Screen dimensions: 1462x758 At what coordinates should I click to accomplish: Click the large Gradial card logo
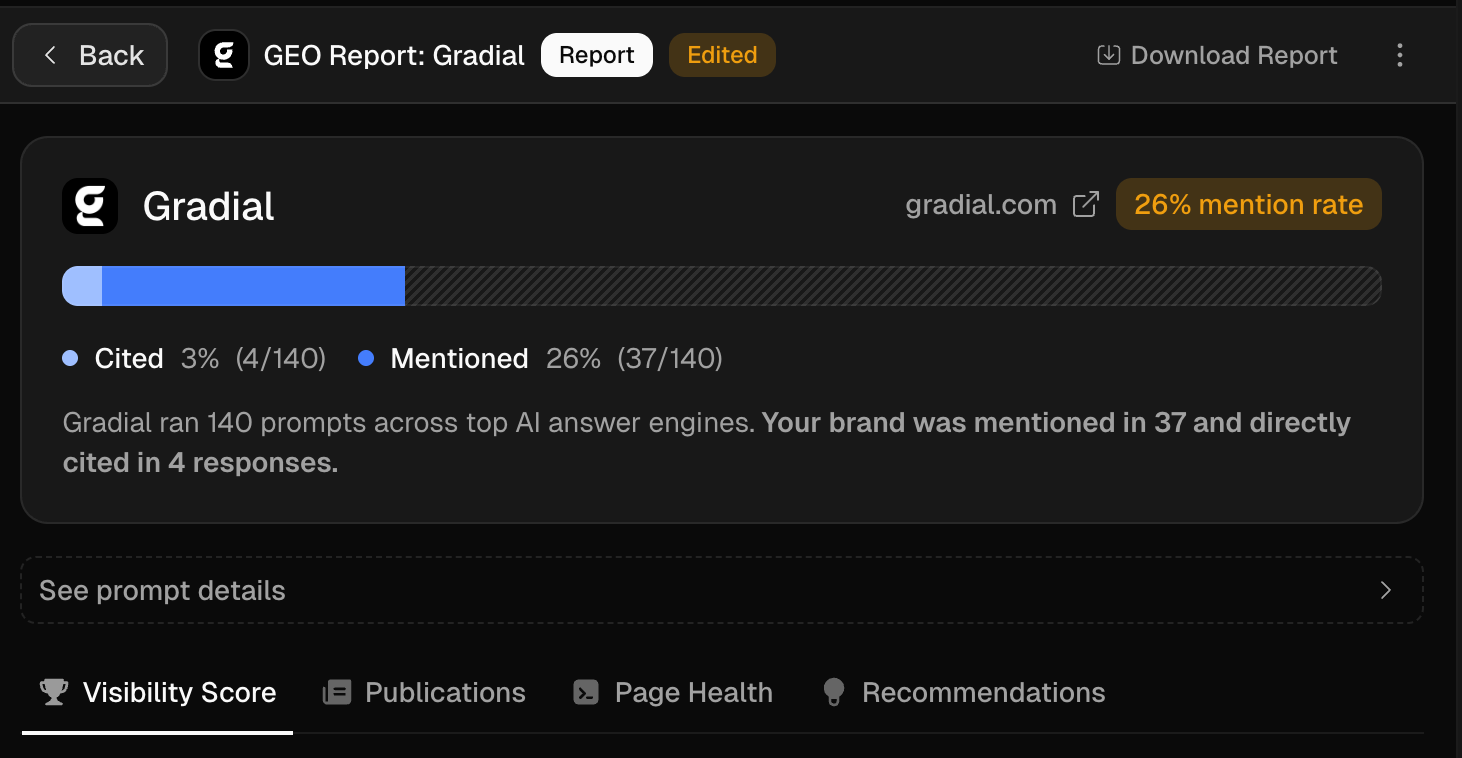(x=90, y=206)
